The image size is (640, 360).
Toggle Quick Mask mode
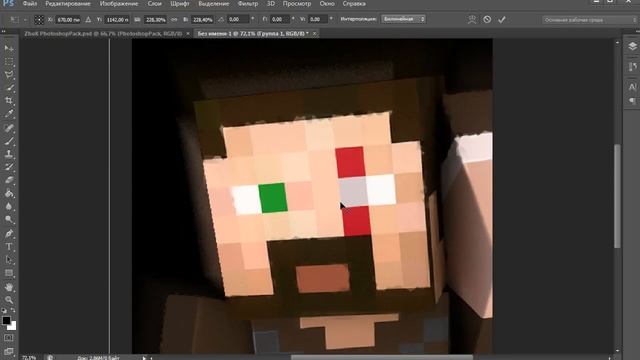[9, 338]
